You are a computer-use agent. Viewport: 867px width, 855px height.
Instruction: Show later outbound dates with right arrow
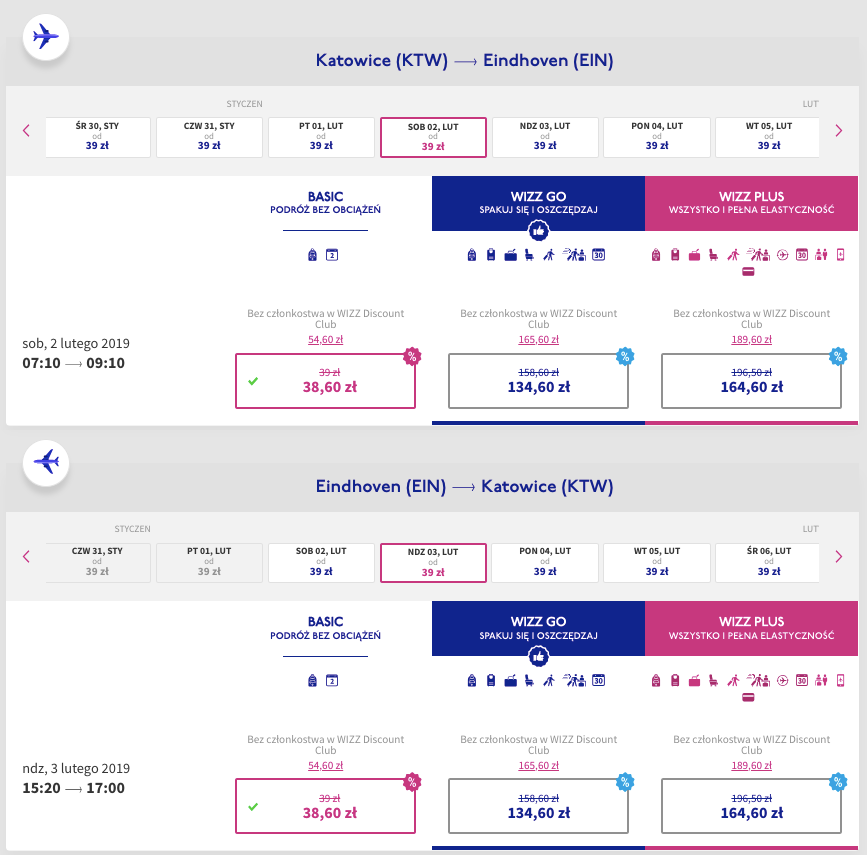[838, 130]
